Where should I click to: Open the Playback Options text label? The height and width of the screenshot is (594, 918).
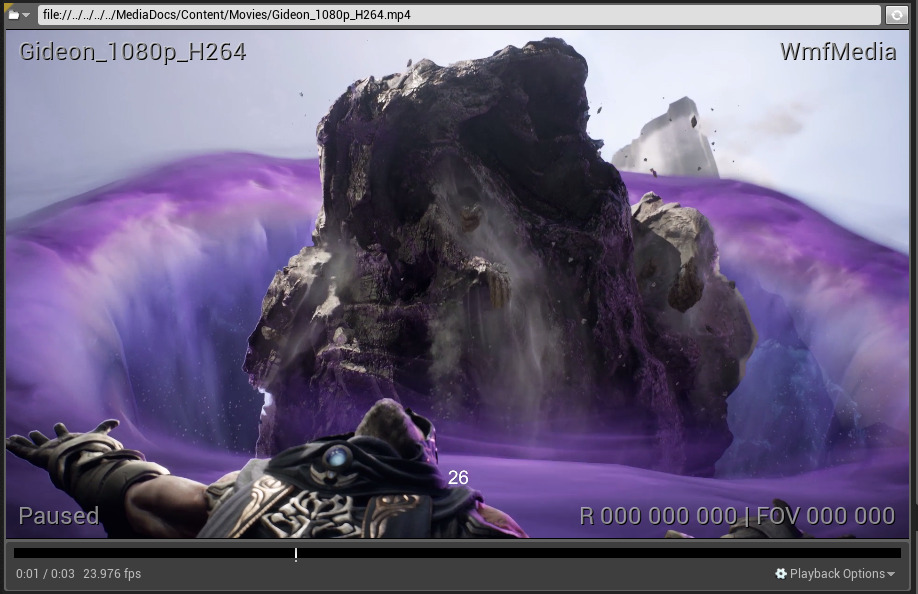click(x=837, y=574)
